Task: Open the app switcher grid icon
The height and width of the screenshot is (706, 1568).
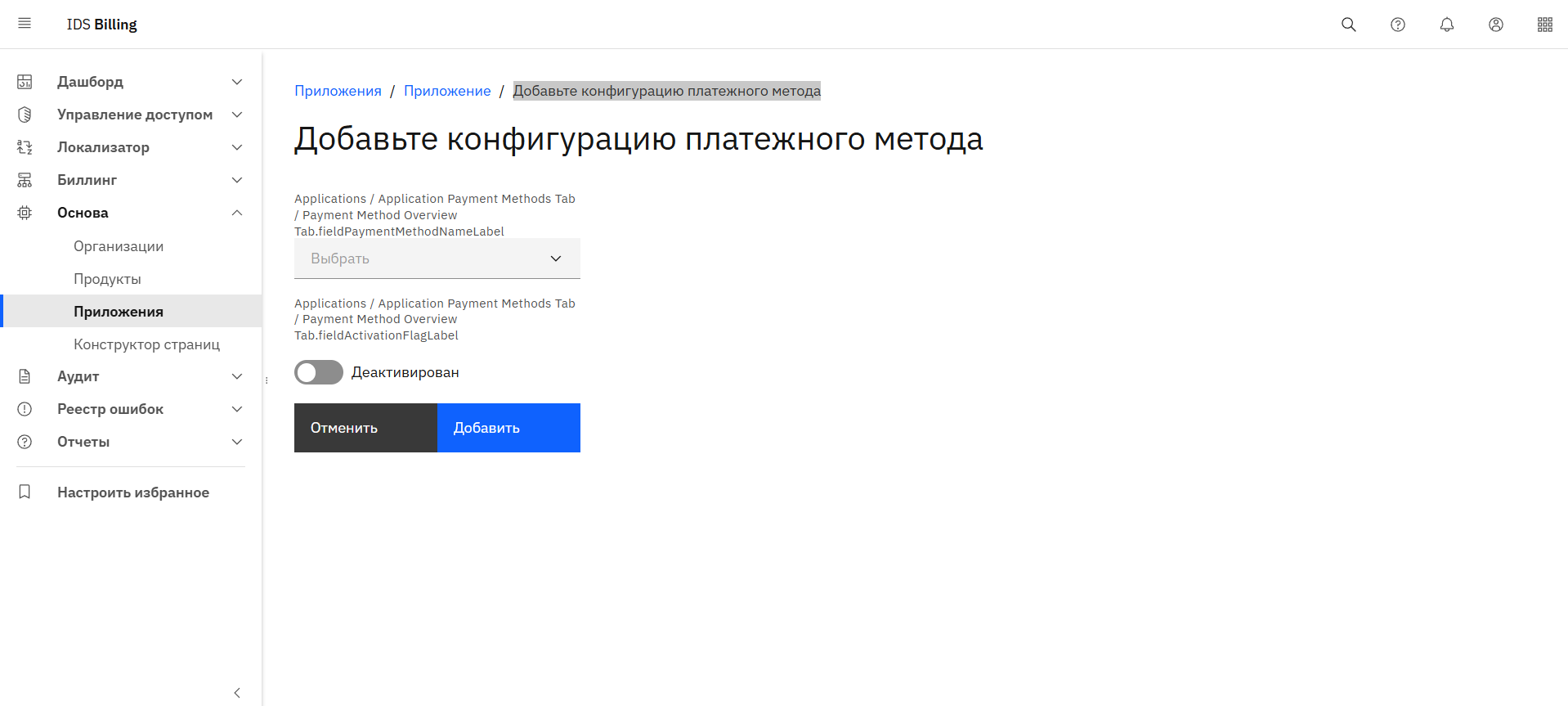Action: [x=1544, y=25]
